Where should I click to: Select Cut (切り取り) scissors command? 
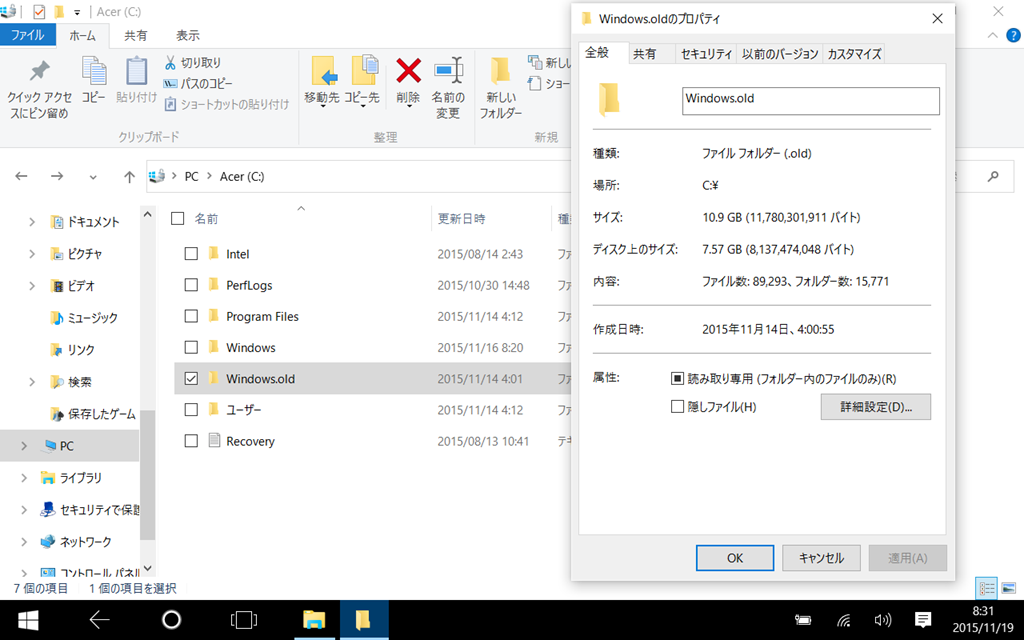(193, 63)
